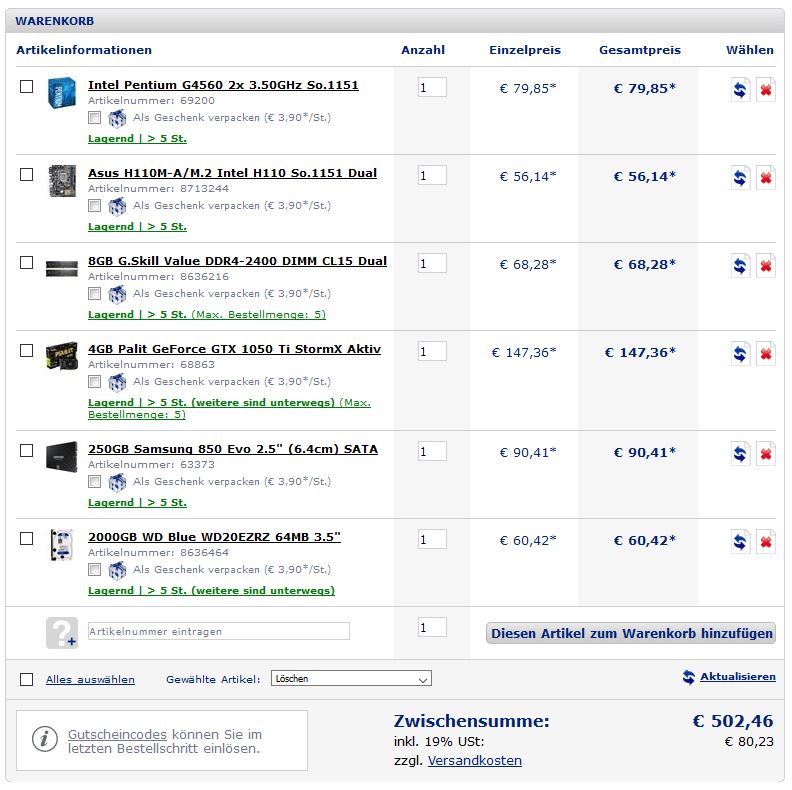Click refresh icon for Intel Pentium G4560 row
This screenshot has height=790, width=792.
click(740, 90)
